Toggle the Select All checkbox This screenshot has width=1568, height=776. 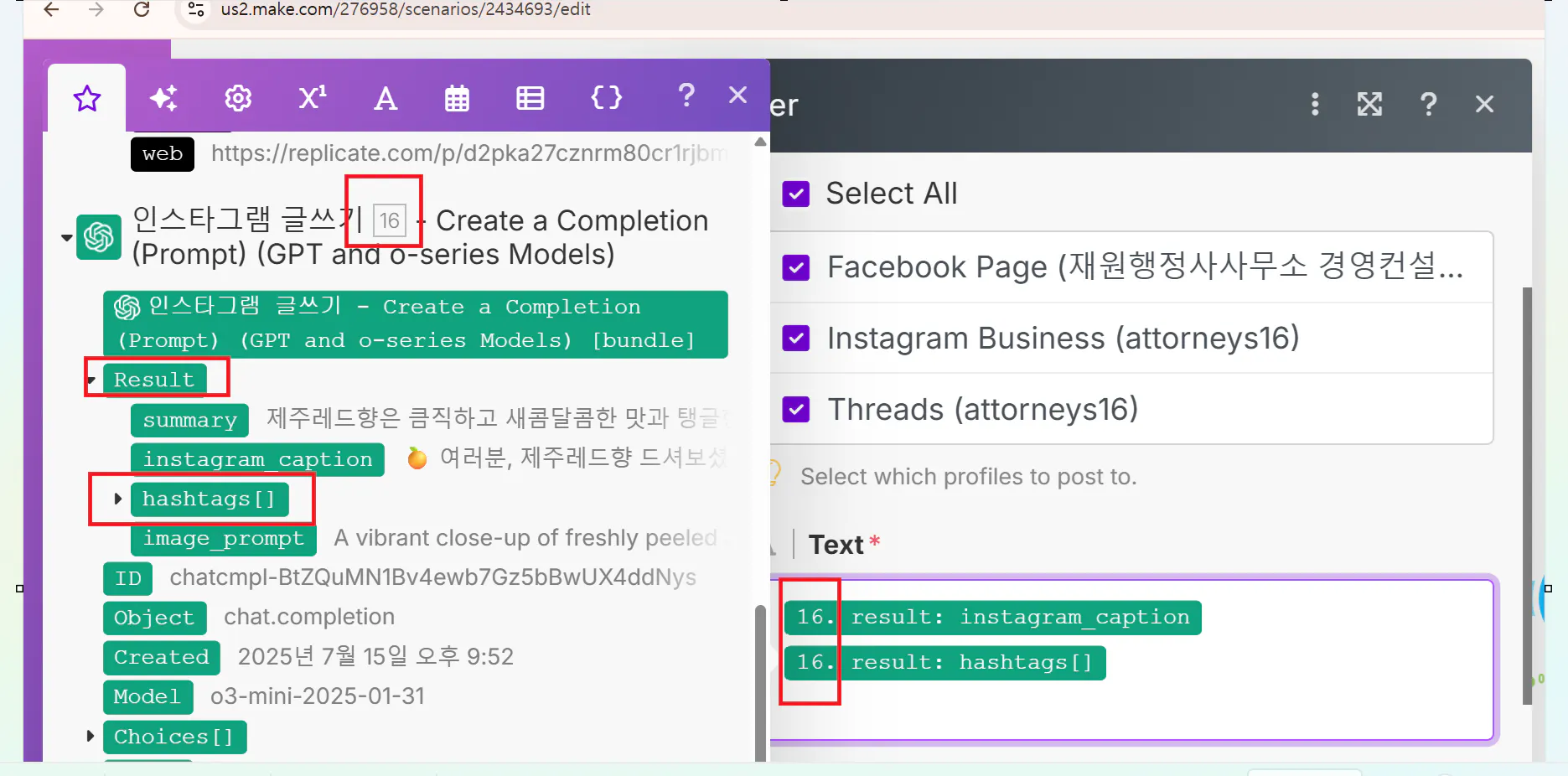[x=795, y=194]
